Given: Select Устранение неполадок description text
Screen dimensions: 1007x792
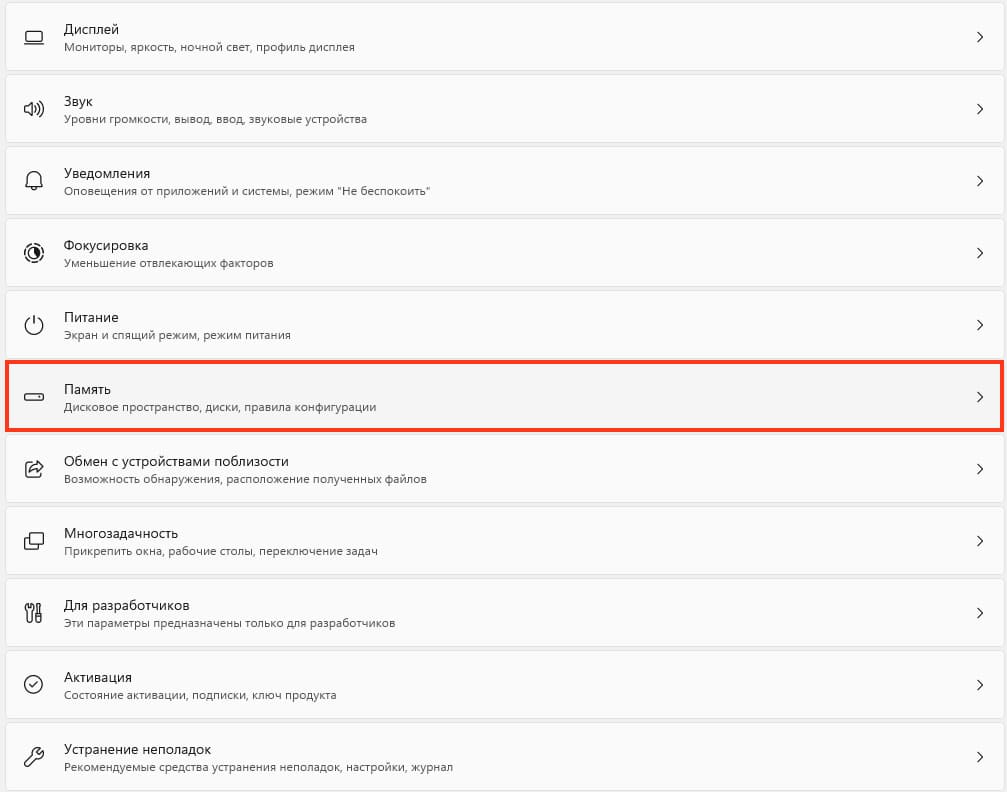Looking at the screenshot, I should (x=258, y=767).
